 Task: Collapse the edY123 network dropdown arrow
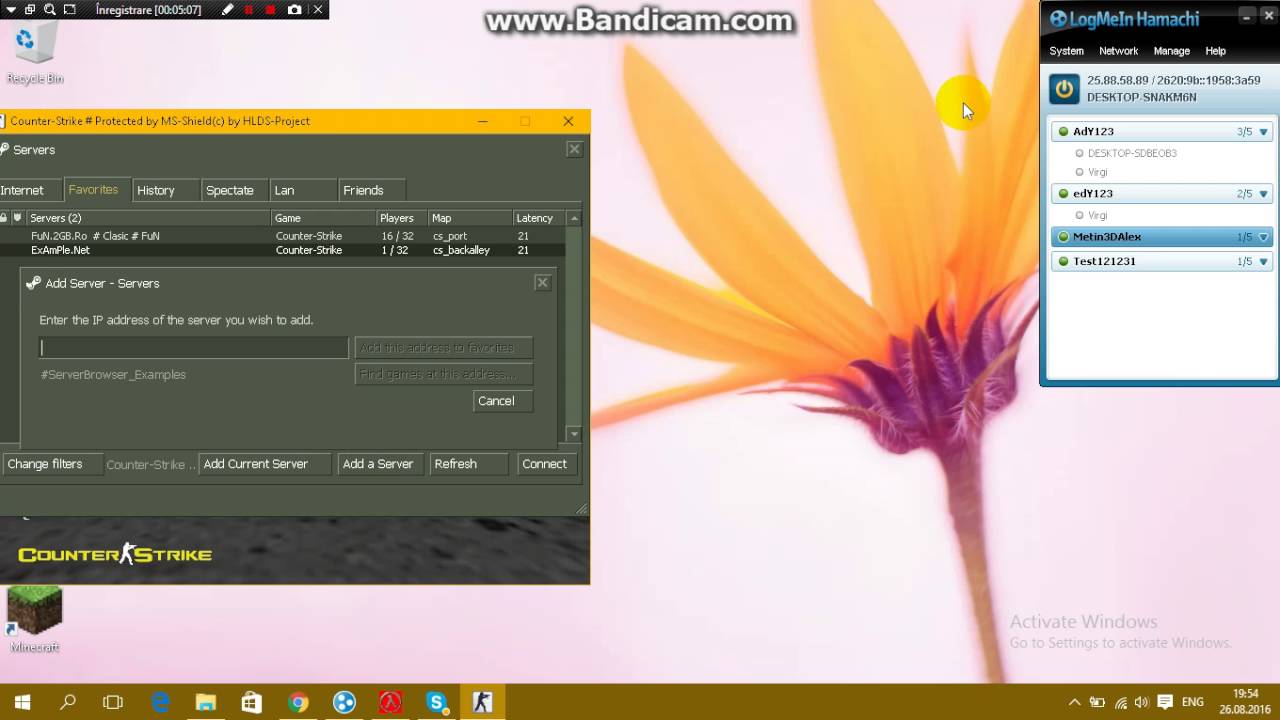1263,194
